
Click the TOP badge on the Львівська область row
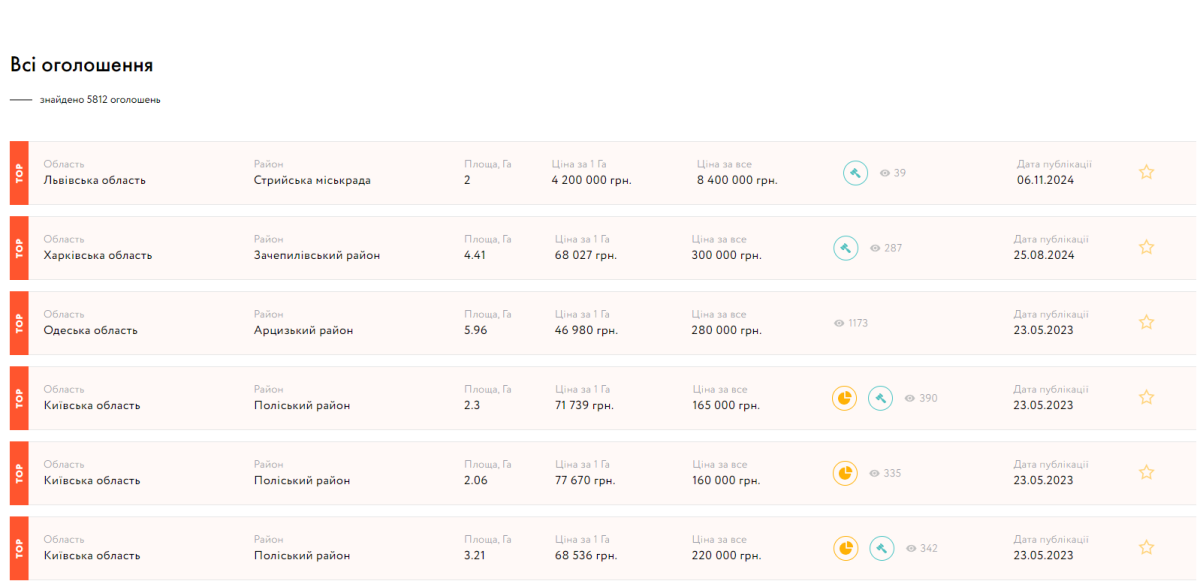[x=19, y=173]
